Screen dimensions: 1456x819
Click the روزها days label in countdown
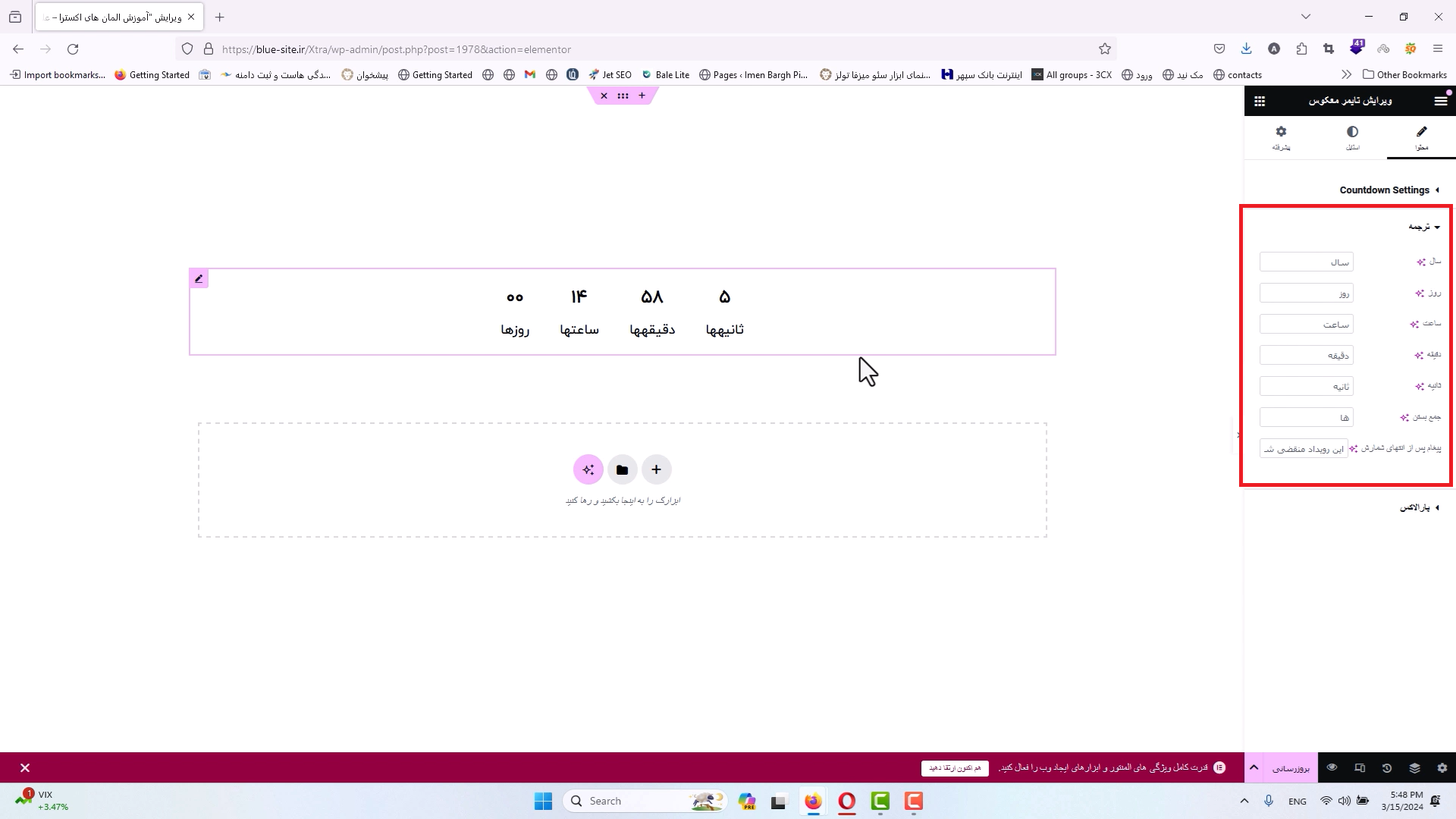point(515,329)
